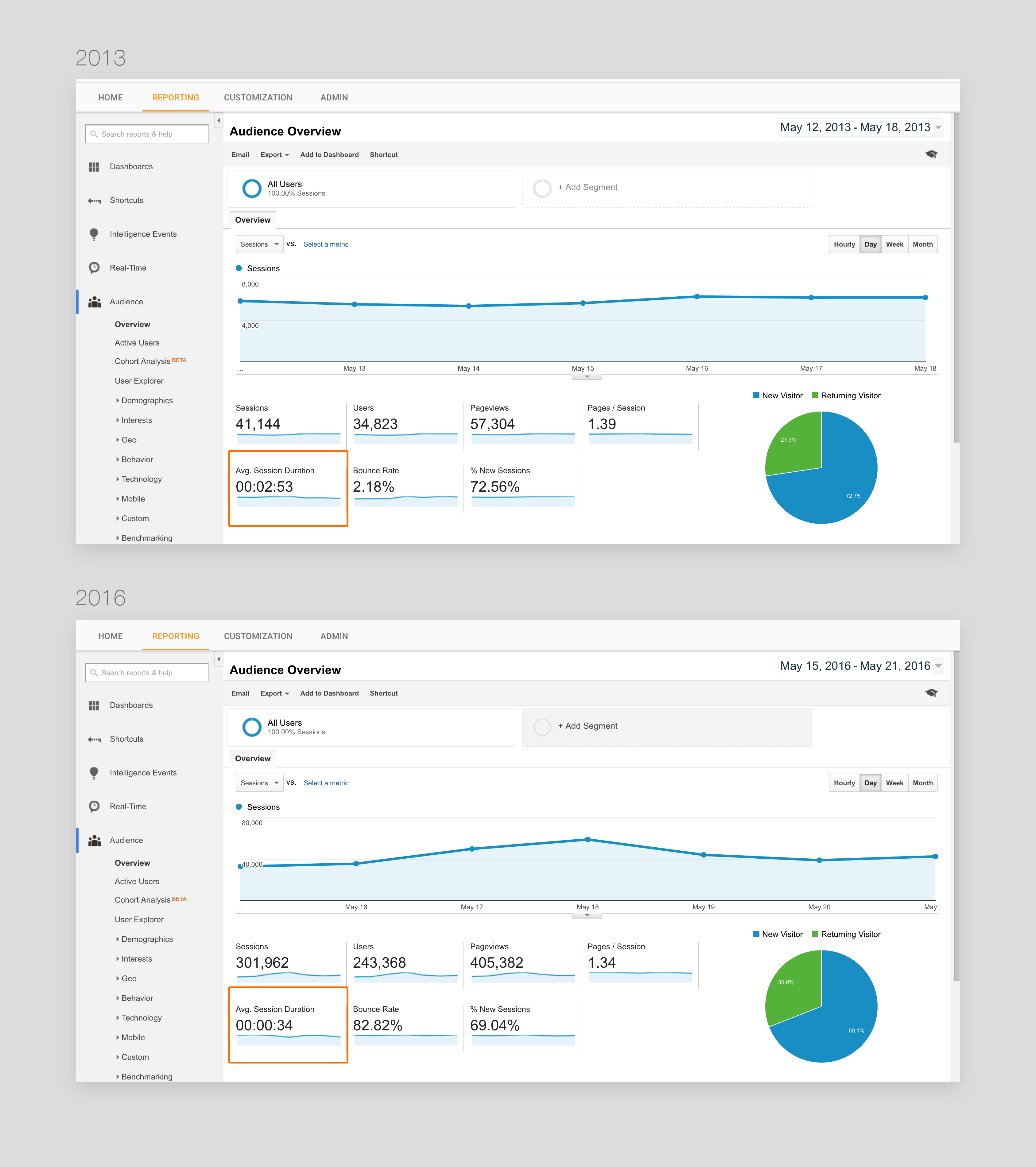Viewport: 1036px width, 1167px height.
Task: Click Select a metric link in 2016 report
Action: 325,783
